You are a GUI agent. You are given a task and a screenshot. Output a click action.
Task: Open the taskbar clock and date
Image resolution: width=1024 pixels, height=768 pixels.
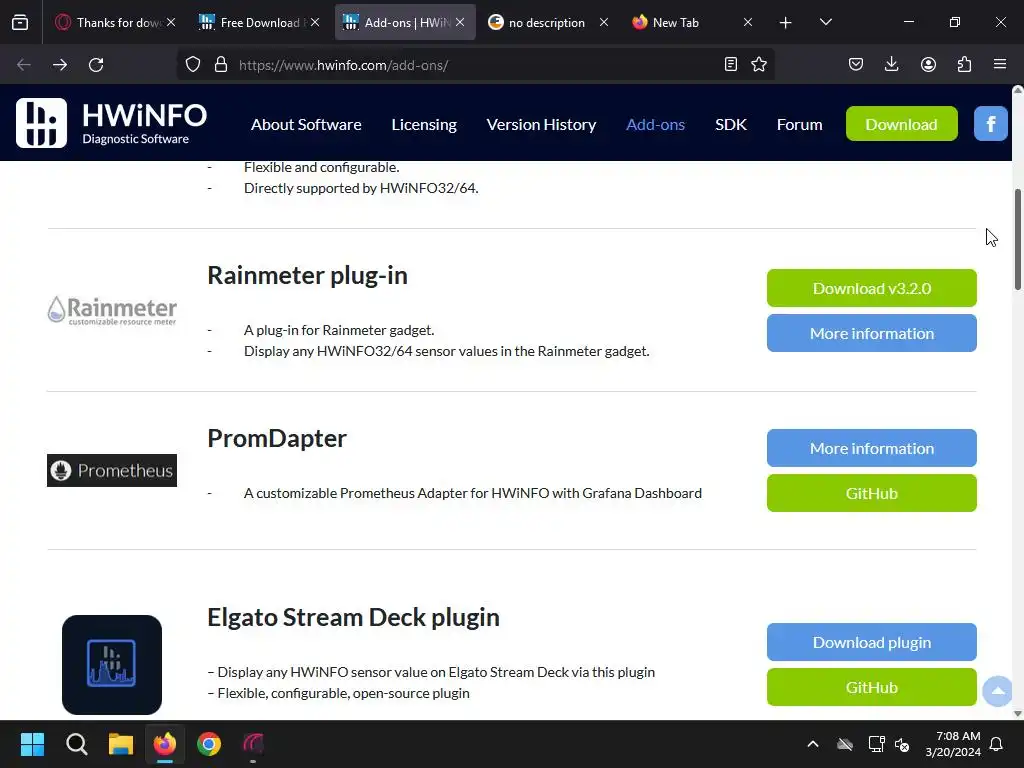click(x=953, y=744)
